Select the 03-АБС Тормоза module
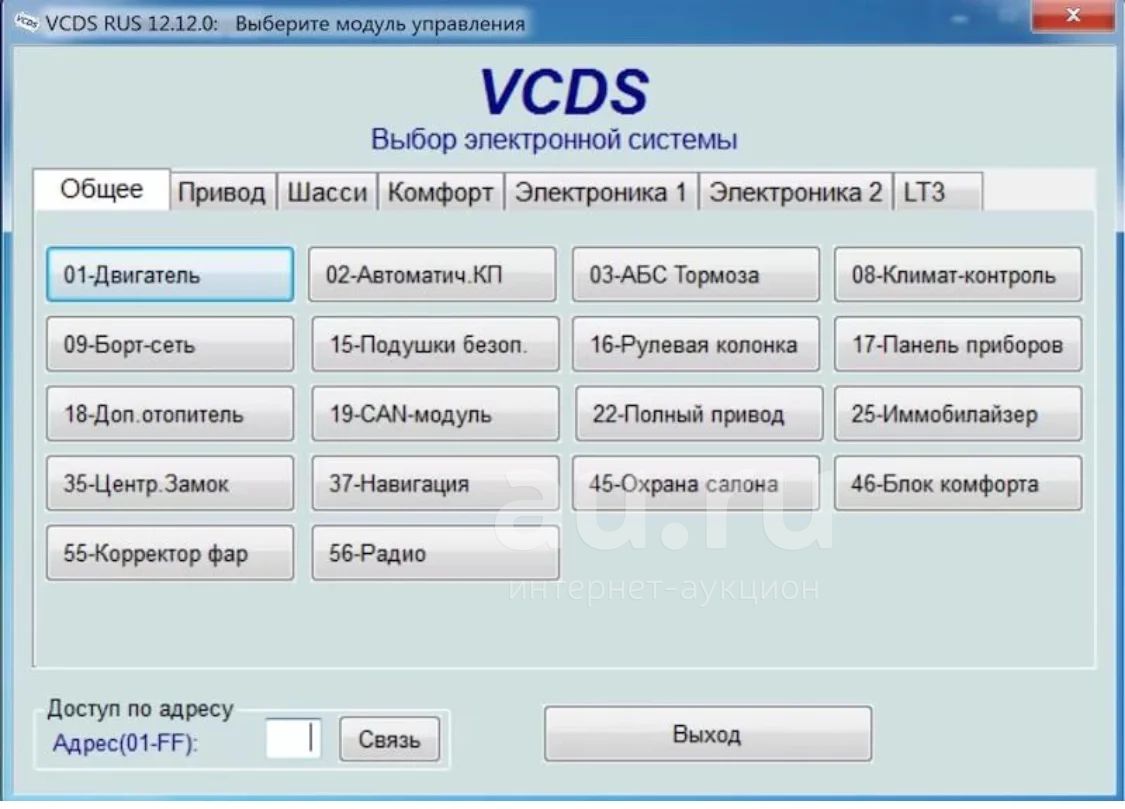The image size is (1125, 809). [695, 275]
